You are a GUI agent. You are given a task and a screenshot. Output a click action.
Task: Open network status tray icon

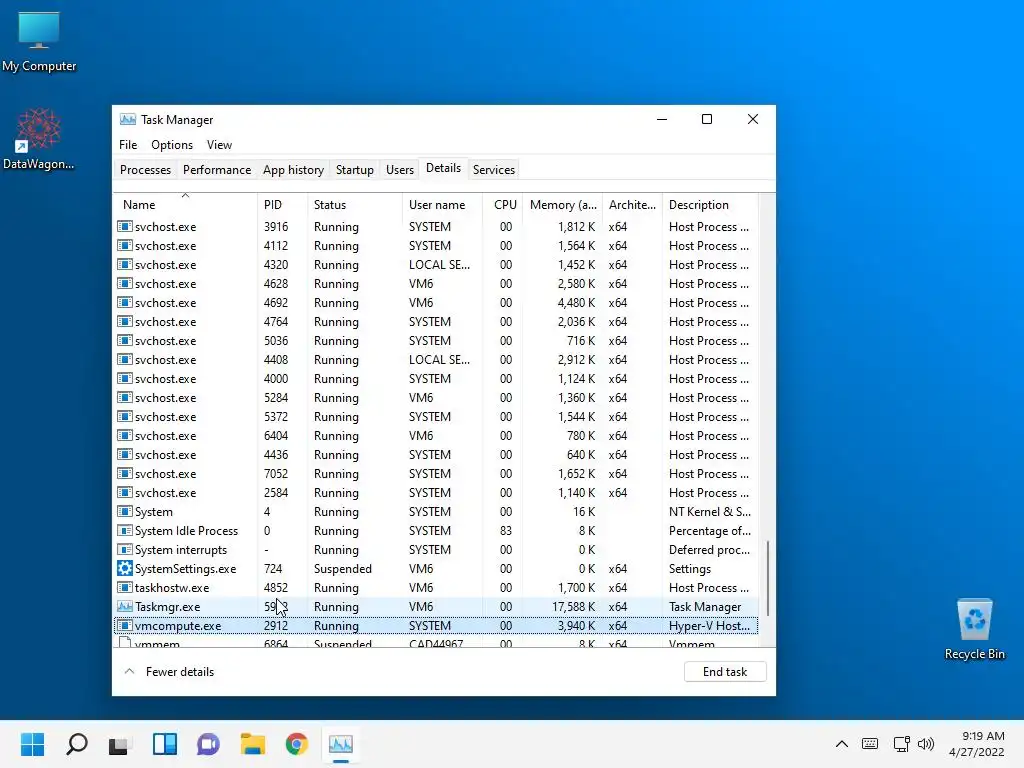[902, 744]
